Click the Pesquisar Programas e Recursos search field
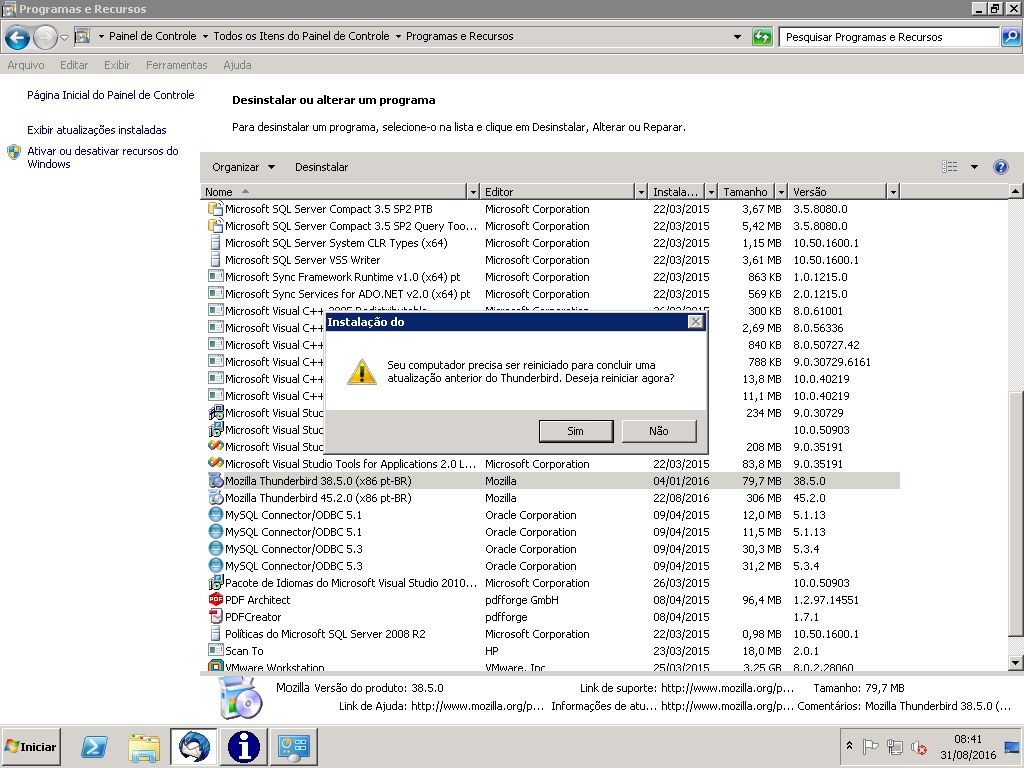Viewport: 1024px width, 768px height. coord(888,37)
